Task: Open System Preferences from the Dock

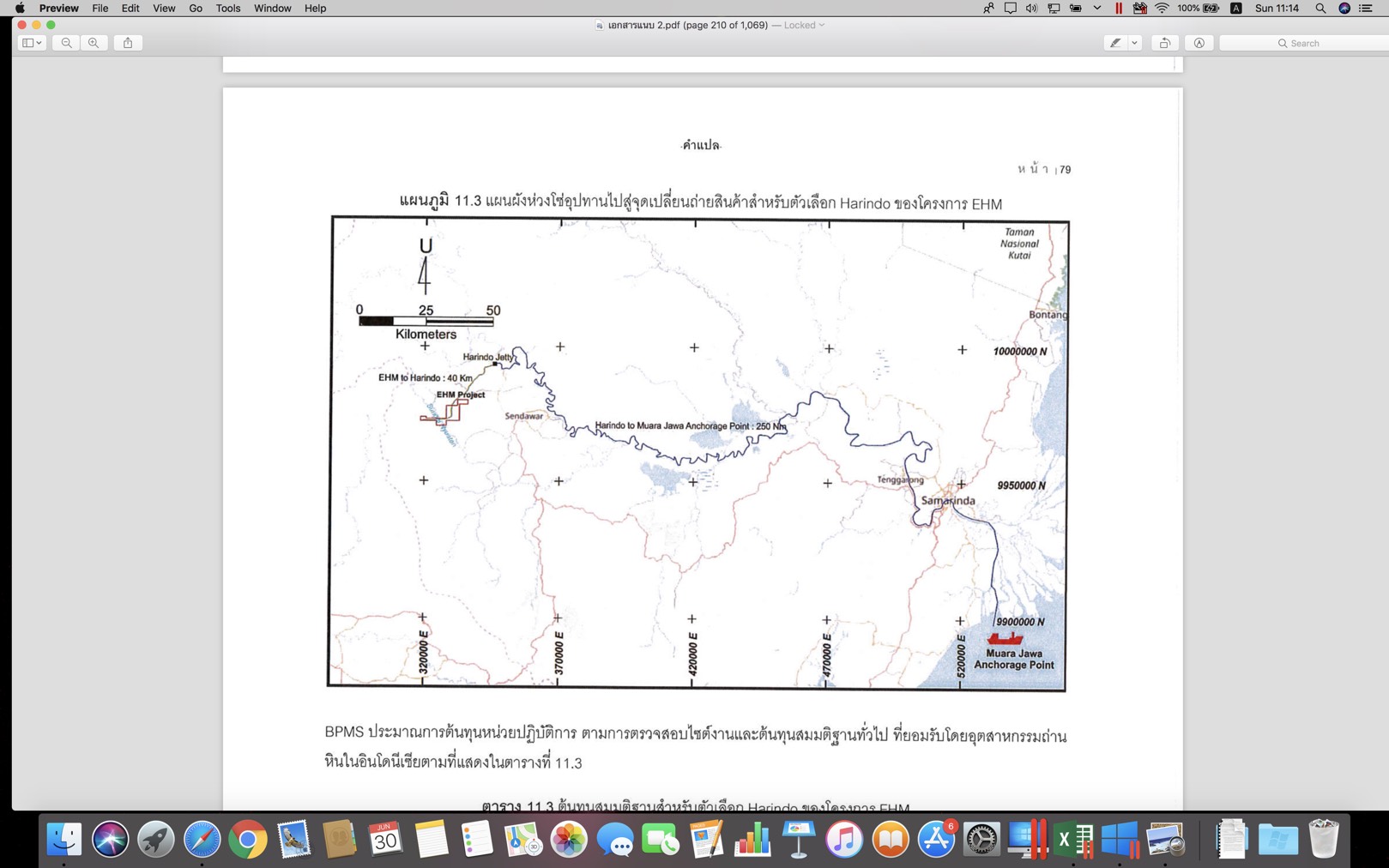Action: point(981,840)
